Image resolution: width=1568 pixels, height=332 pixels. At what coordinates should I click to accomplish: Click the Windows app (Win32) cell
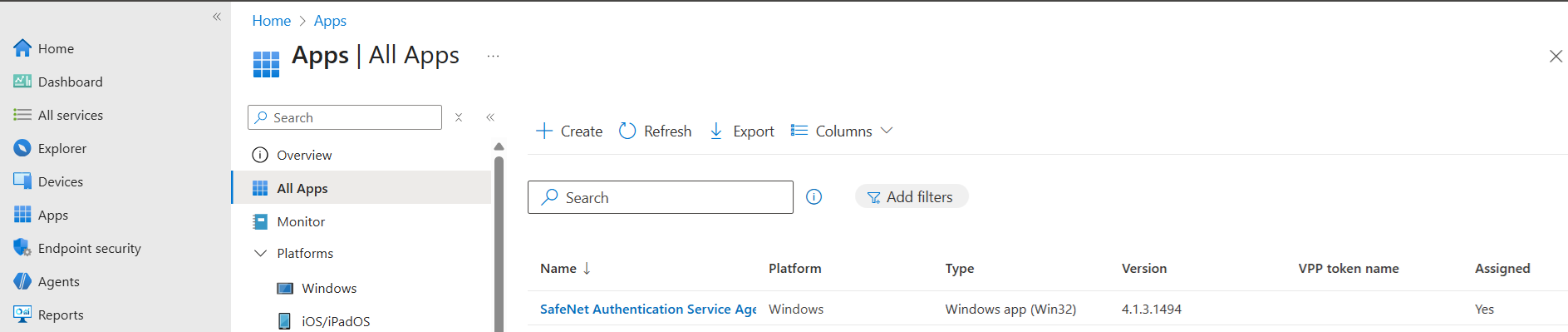point(1010,309)
